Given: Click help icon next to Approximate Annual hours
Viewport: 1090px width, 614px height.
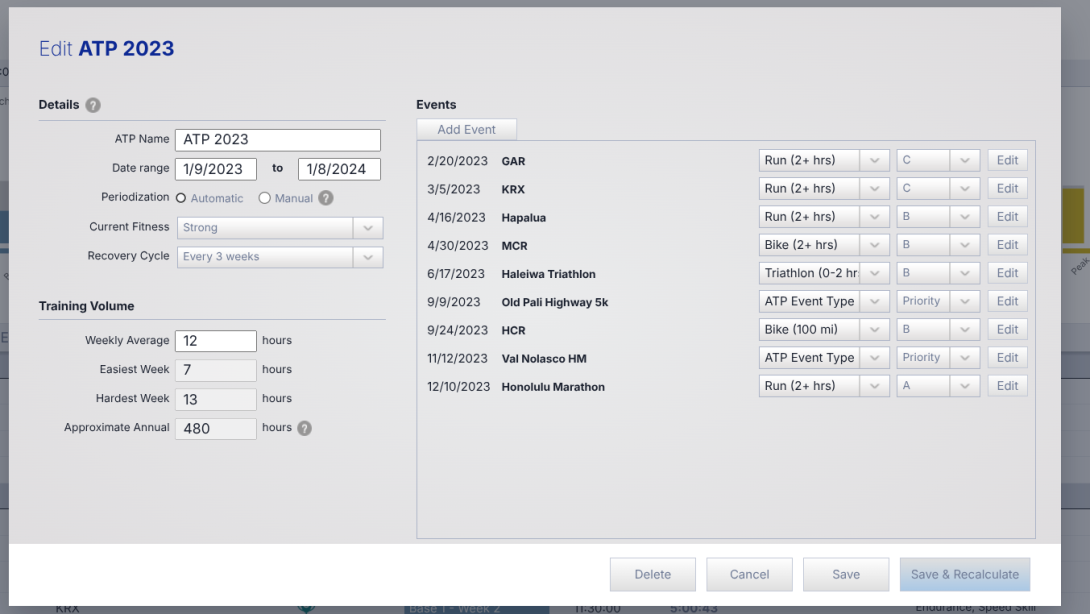Looking at the screenshot, I should point(304,428).
